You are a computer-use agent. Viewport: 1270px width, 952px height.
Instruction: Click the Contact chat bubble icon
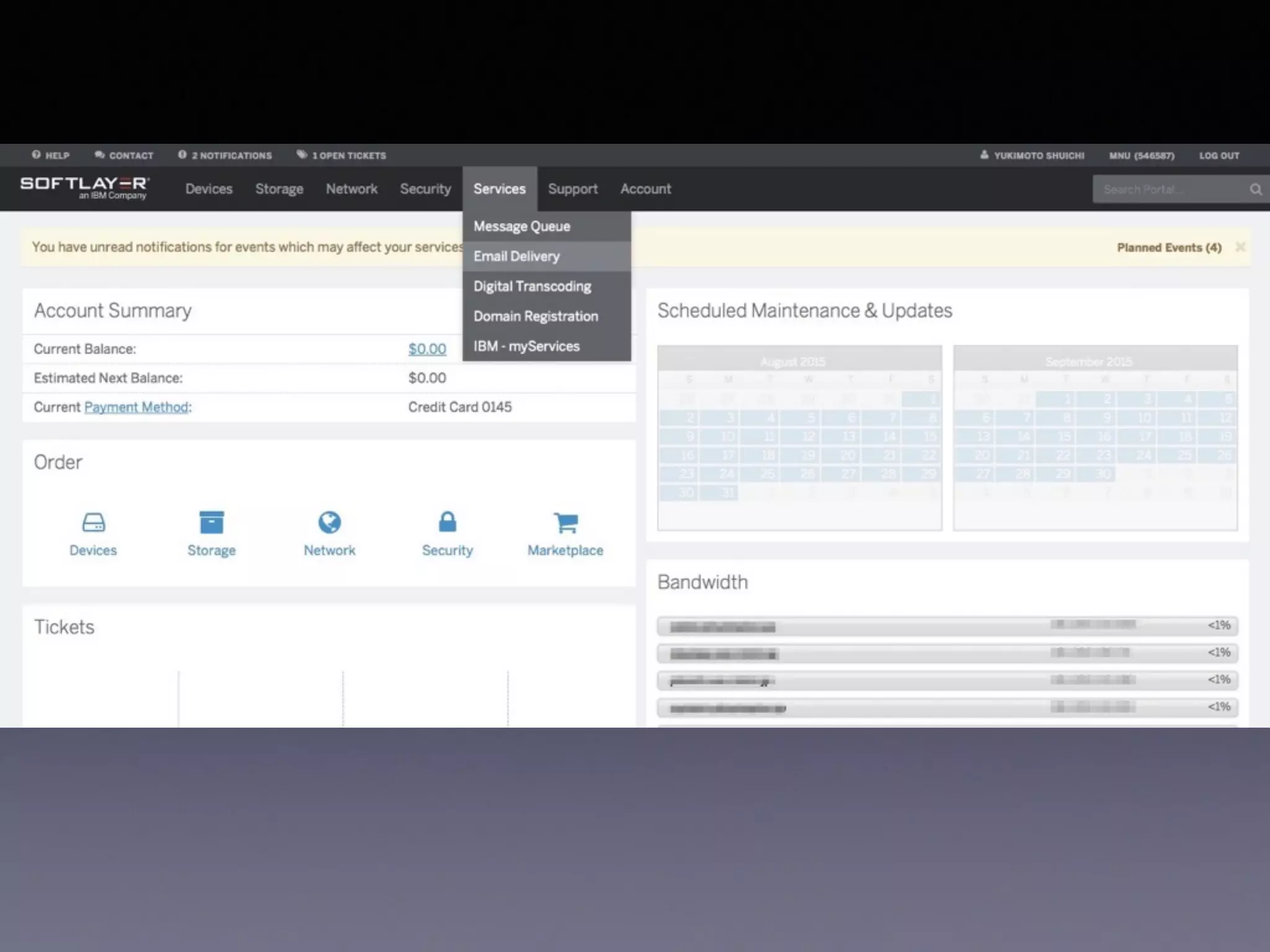point(99,155)
